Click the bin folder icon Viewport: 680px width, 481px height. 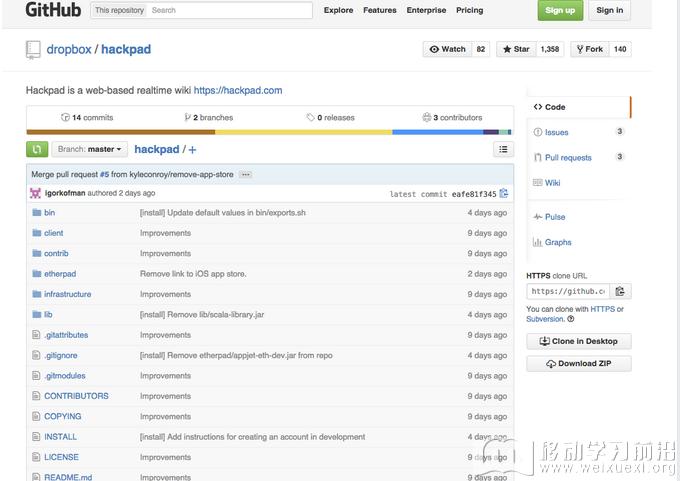coord(37,213)
